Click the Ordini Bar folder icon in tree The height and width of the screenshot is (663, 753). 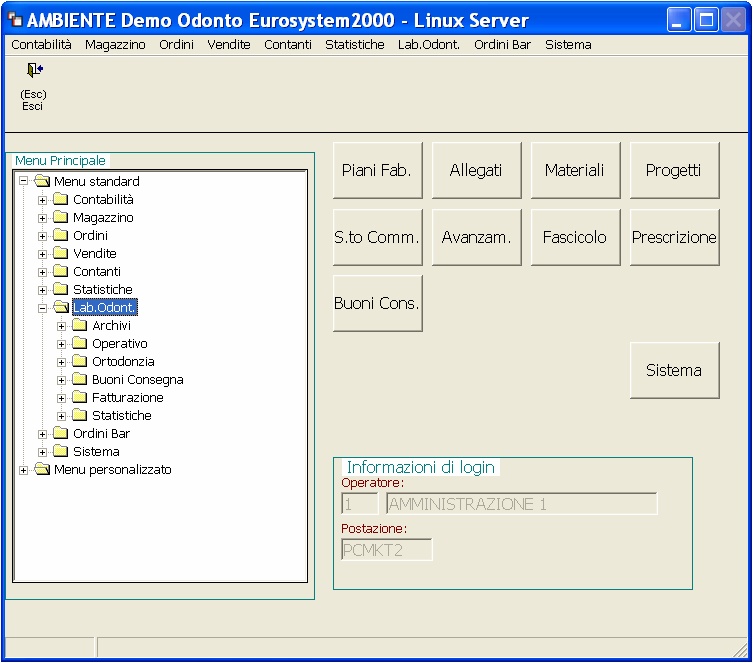(61, 434)
